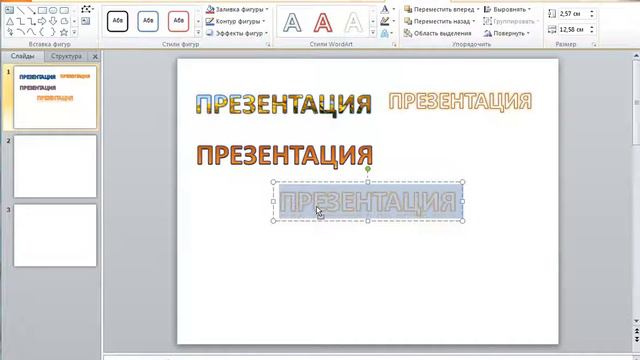Click the Draw Text Box icon below Edit Shape
The height and width of the screenshot is (360, 640).
(x=85, y=21)
